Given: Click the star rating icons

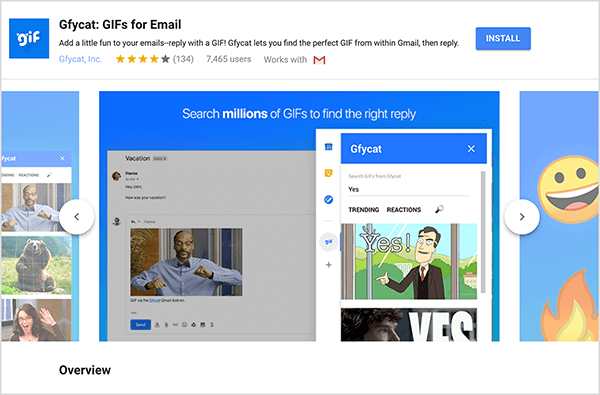Looking at the screenshot, I should (142, 59).
